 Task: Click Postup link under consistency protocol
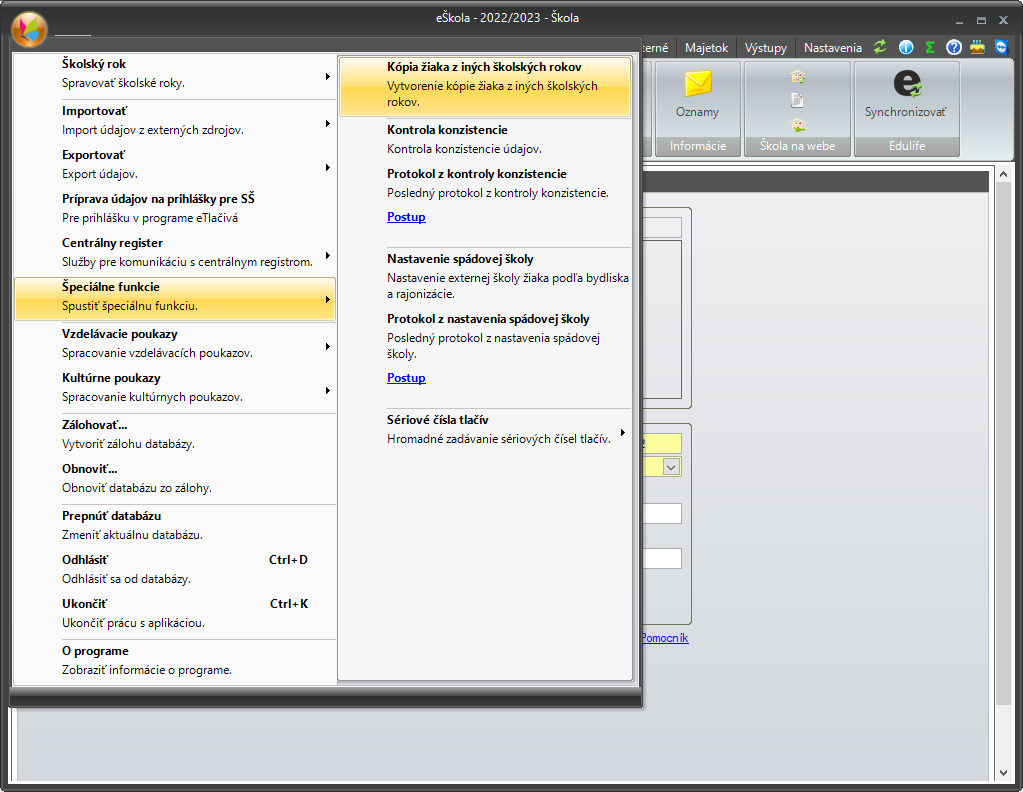(x=406, y=217)
